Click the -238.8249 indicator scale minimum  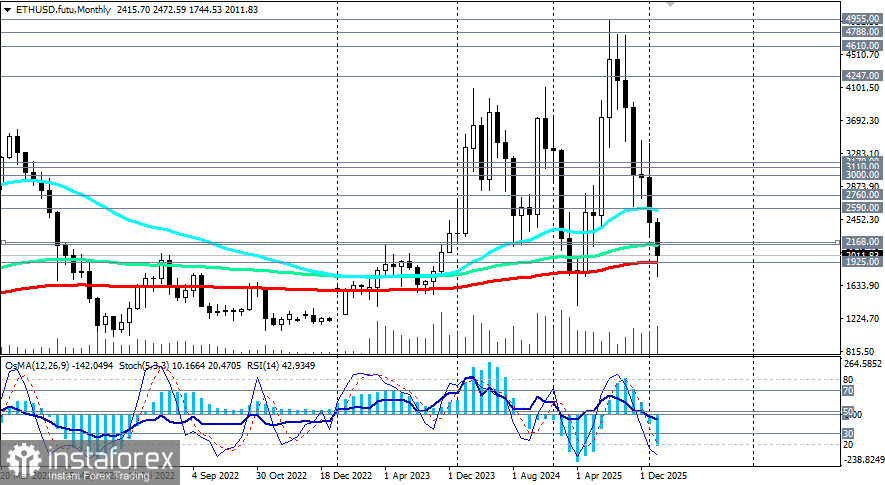[862, 460]
